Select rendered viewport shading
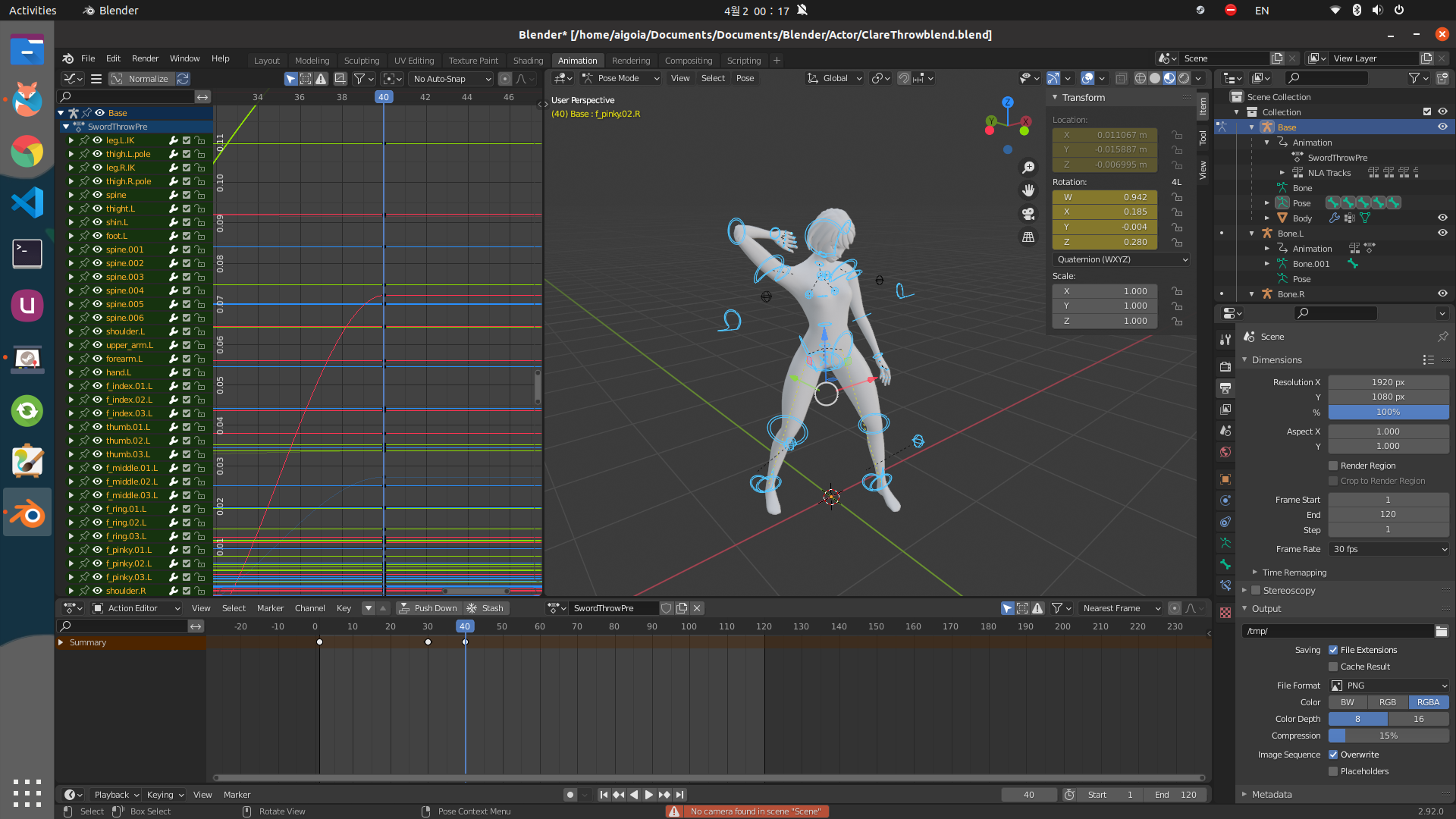The height and width of the screenshot is (819, 1456). pos(1184,78)
